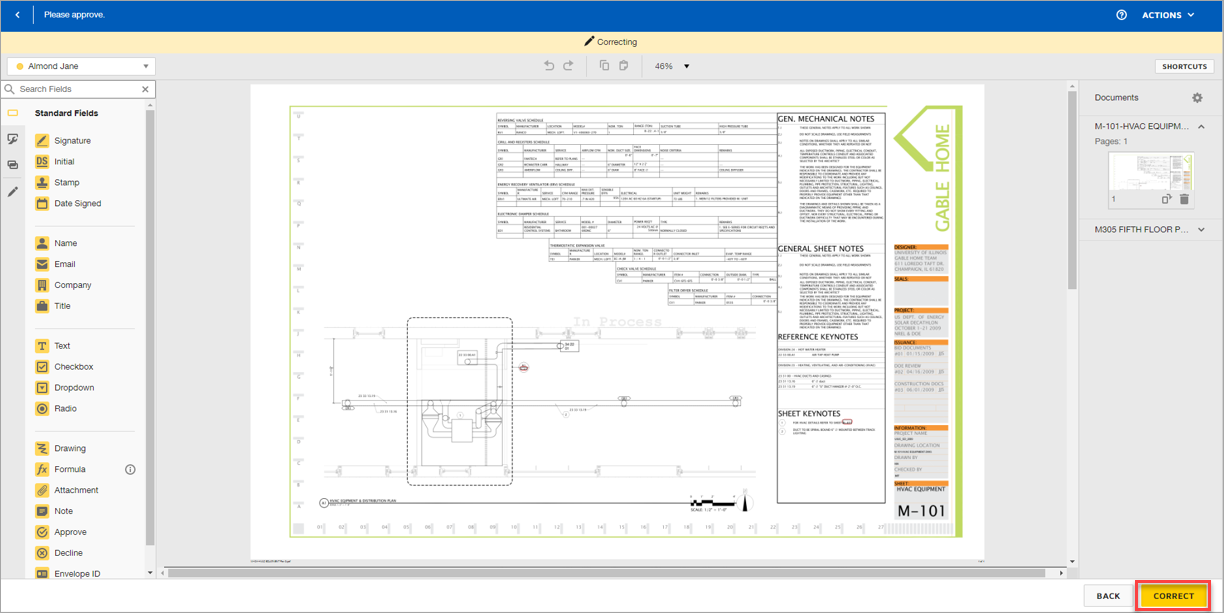Click the page copy icon under thumbnail
Image resolution: width=1224 pixels, height=613 pixels.
tap(1166, 200)
